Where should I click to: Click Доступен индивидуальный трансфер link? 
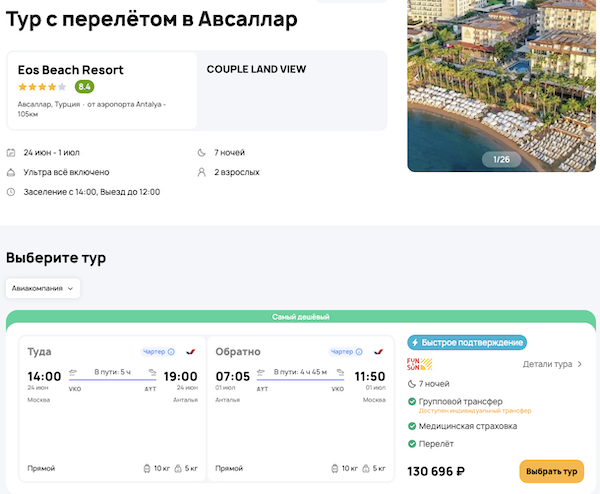click(475, 411)
